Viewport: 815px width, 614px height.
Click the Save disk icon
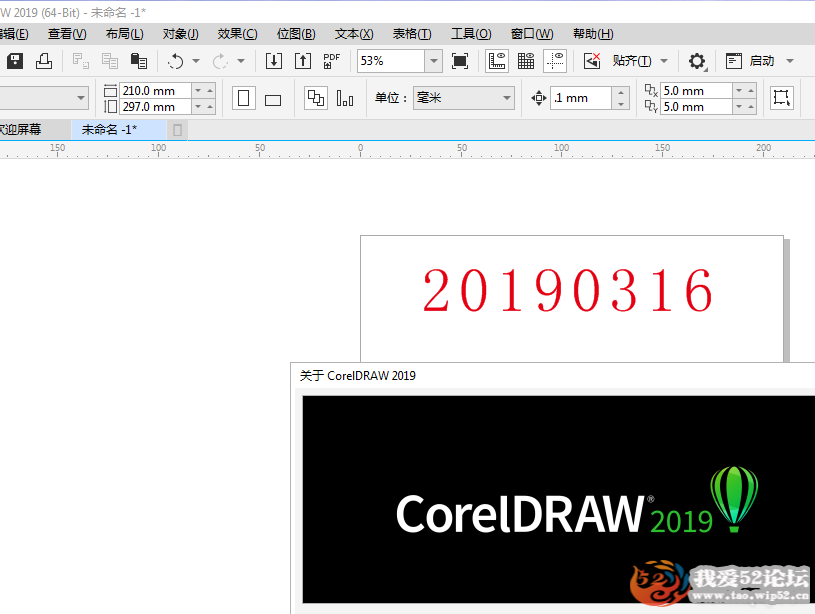(15, 61)
